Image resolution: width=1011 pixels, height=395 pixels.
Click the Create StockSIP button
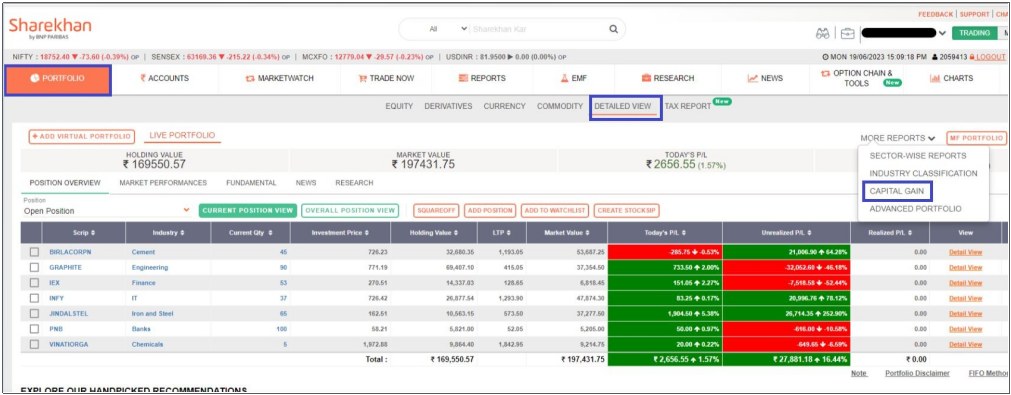[x=627, y=211]
